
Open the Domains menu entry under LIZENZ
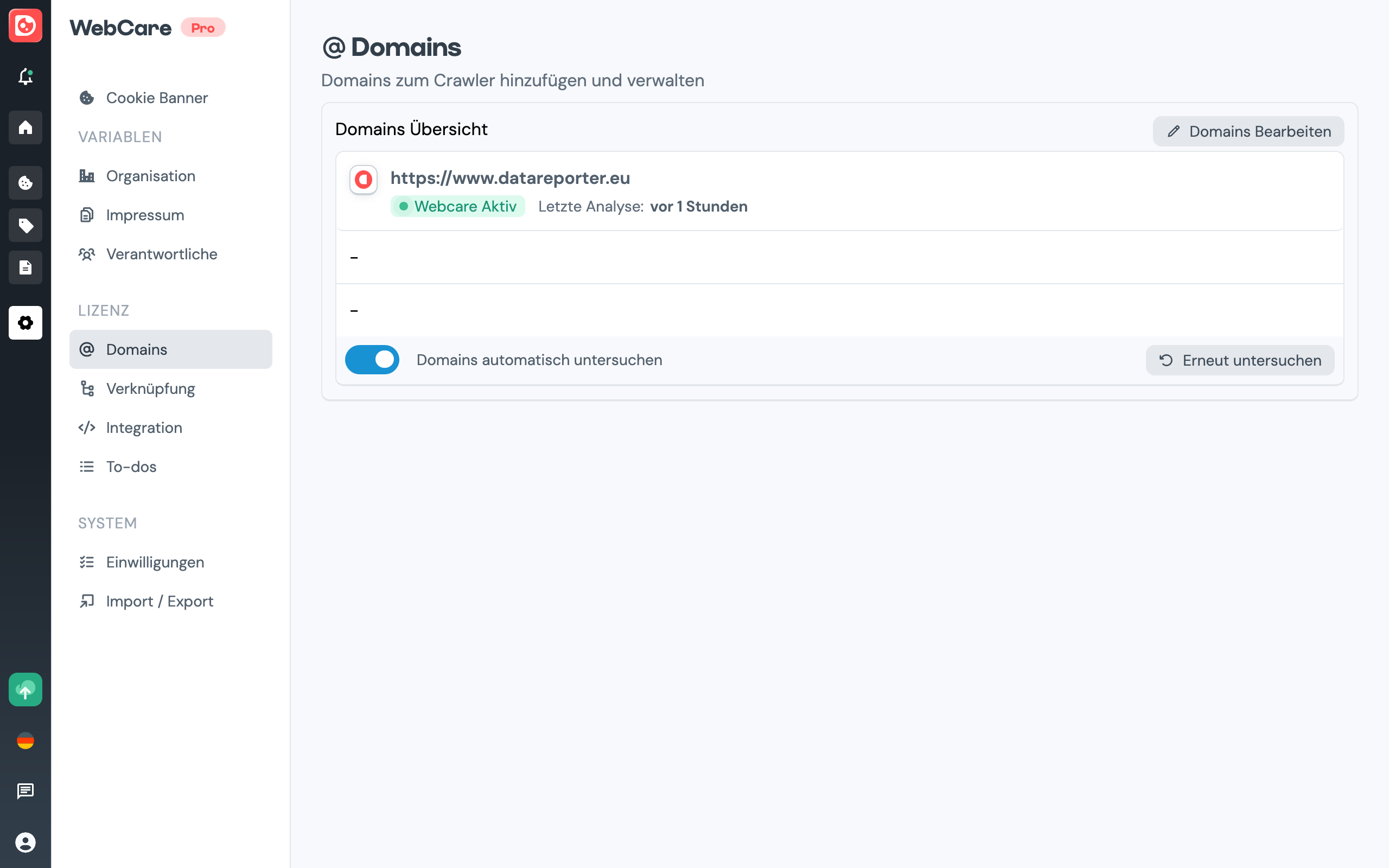(136, 349)
